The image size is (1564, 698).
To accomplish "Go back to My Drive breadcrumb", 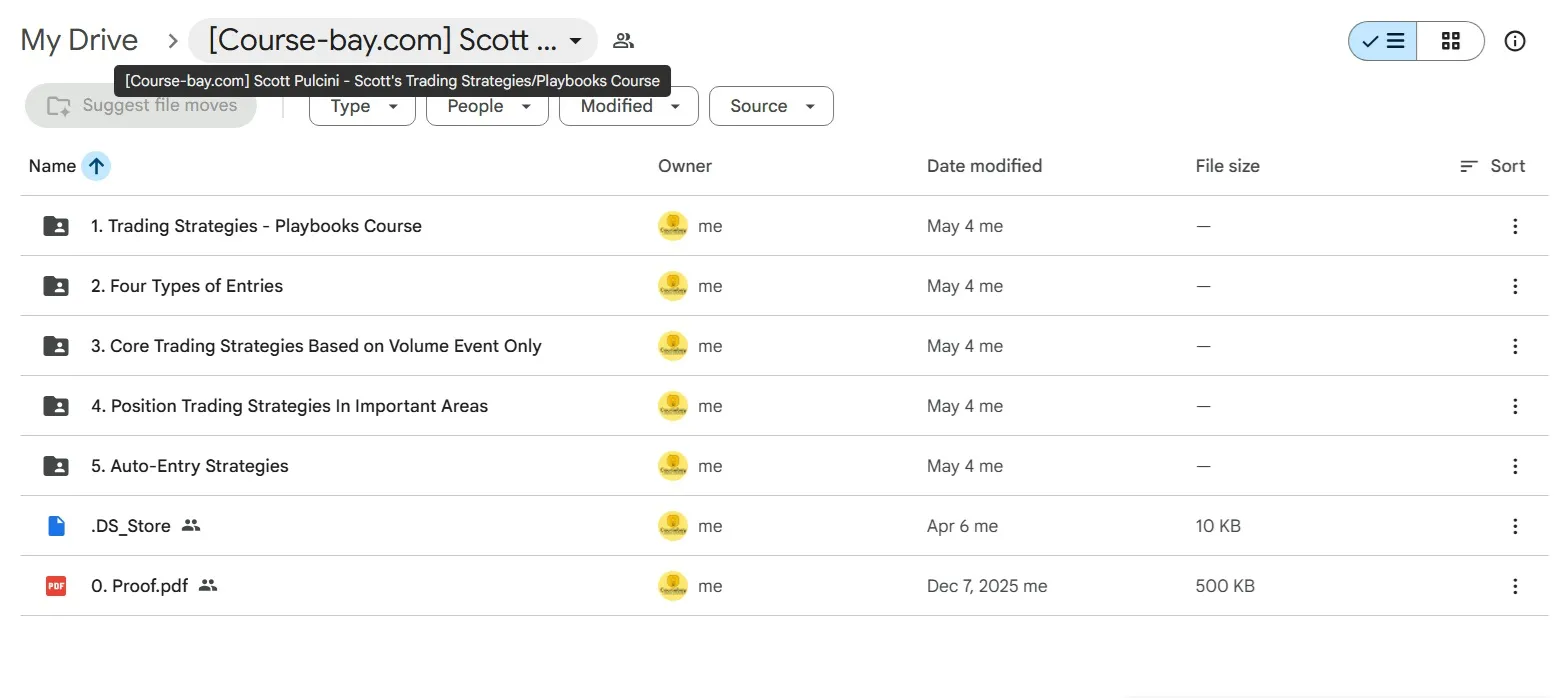I will pyautogui.click(x=79, y=41).
